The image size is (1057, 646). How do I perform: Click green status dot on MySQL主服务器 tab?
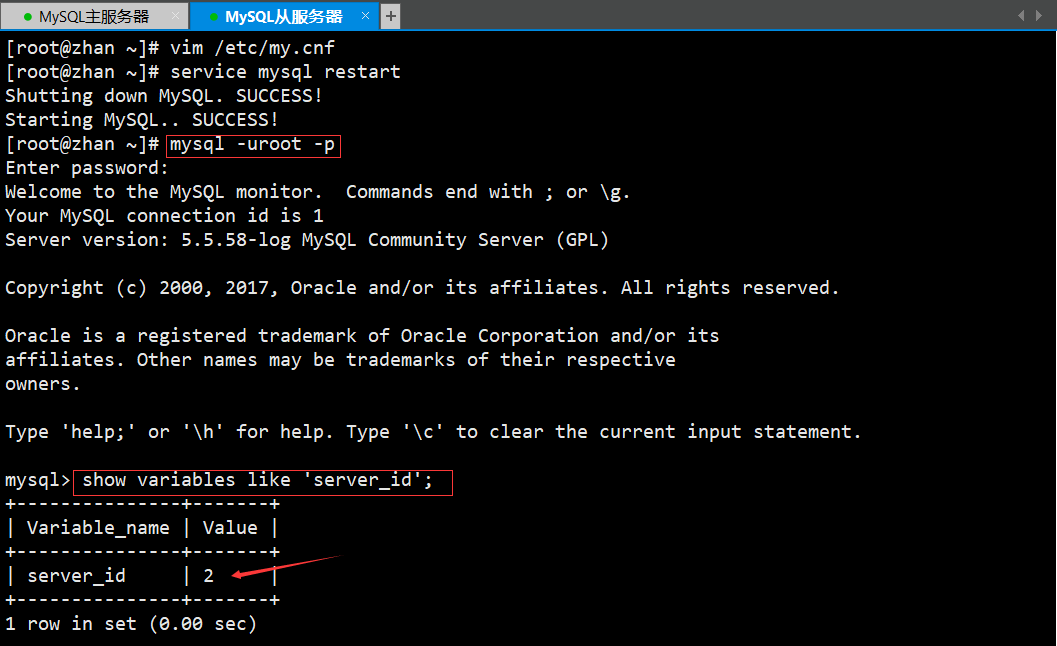click(27, 17)
